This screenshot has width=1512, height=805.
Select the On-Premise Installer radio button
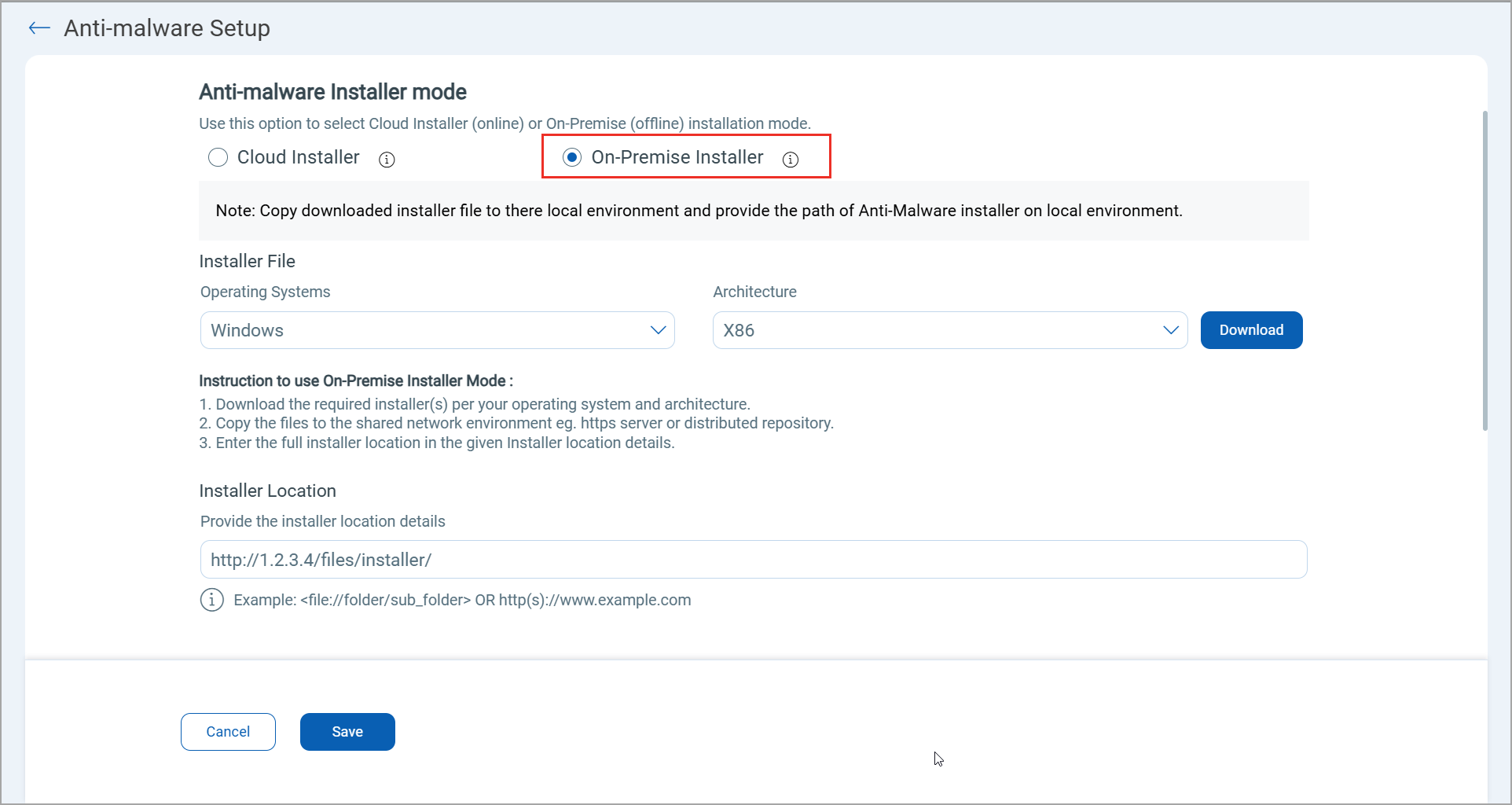point(572,157)
